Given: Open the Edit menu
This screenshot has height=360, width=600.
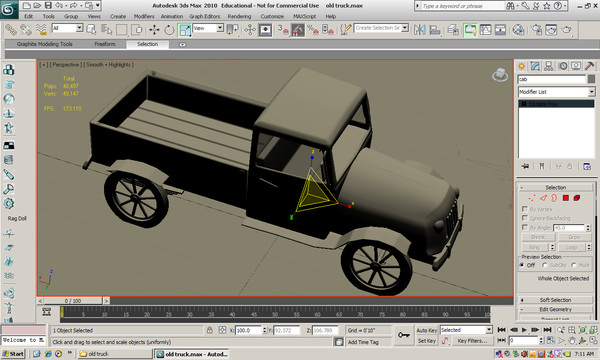Looking at the screenshot, I should (28, 16).
